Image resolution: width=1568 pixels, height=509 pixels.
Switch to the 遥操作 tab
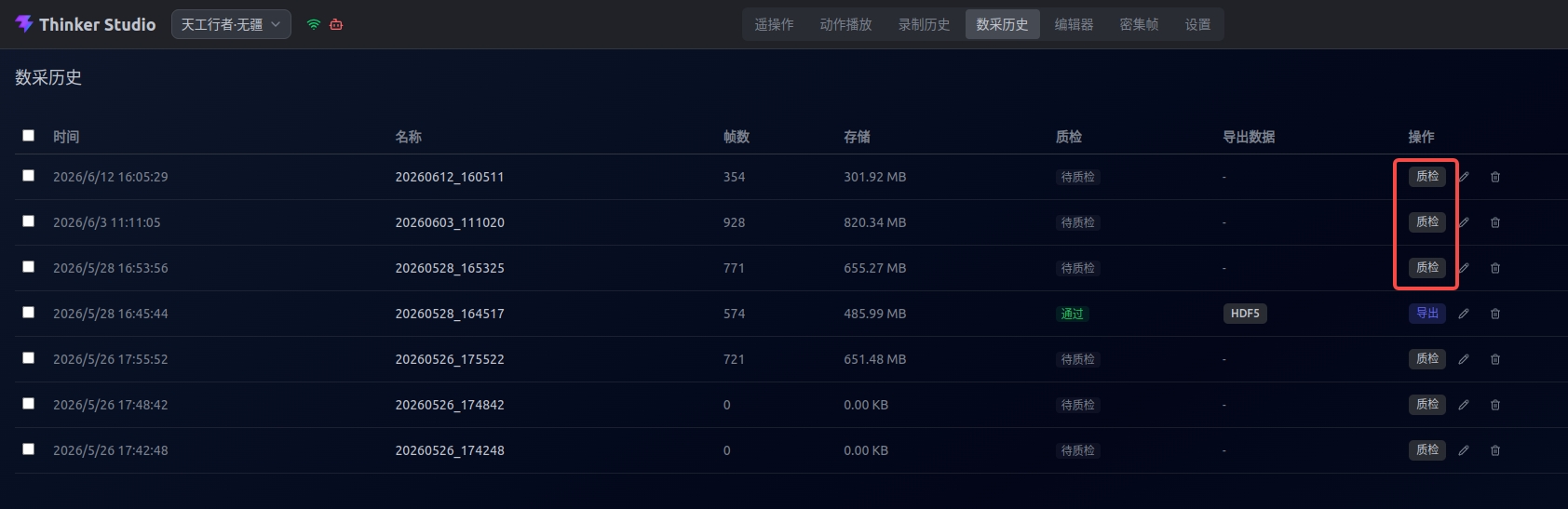[x=774, y=24]
